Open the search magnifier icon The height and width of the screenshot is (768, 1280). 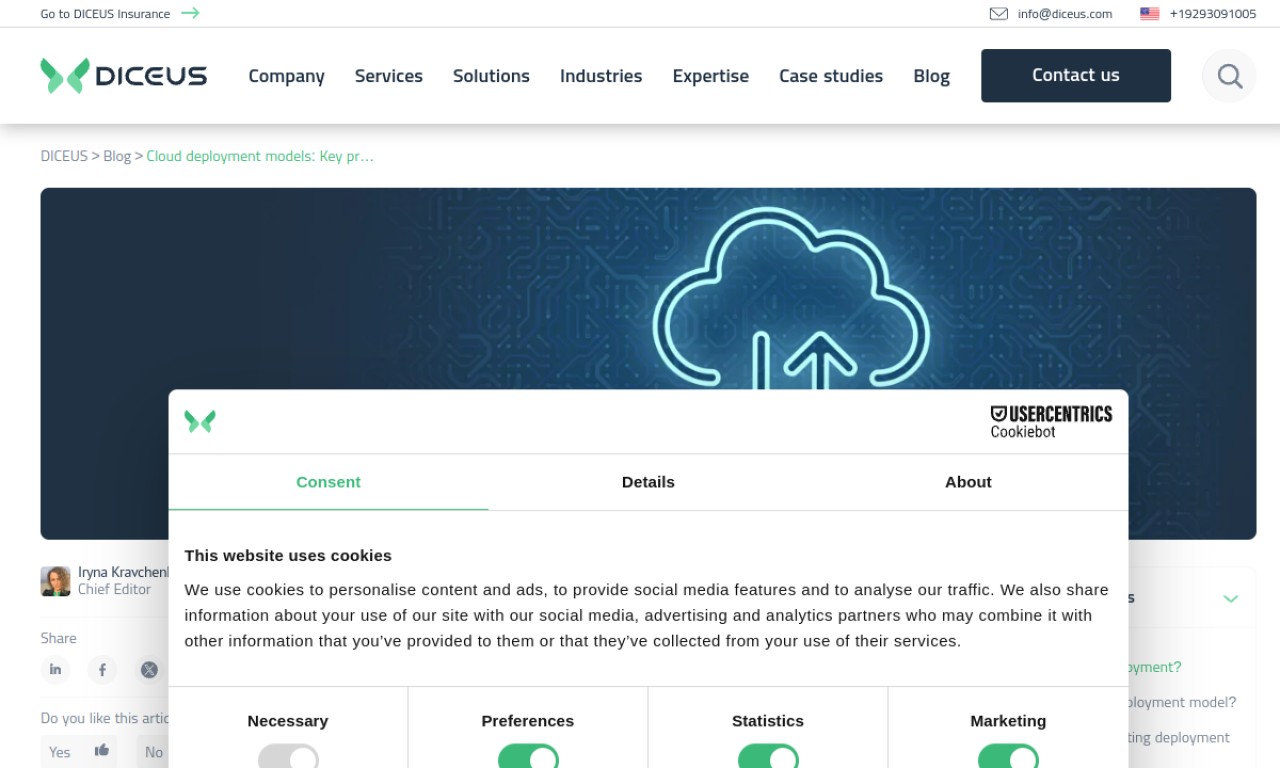click(1229, 76)
